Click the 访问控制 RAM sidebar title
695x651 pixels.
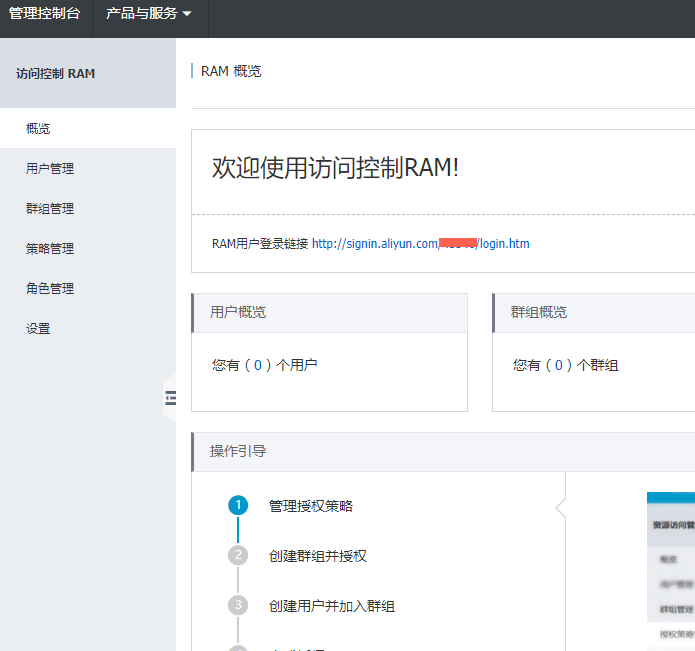(x=55, y=73)
